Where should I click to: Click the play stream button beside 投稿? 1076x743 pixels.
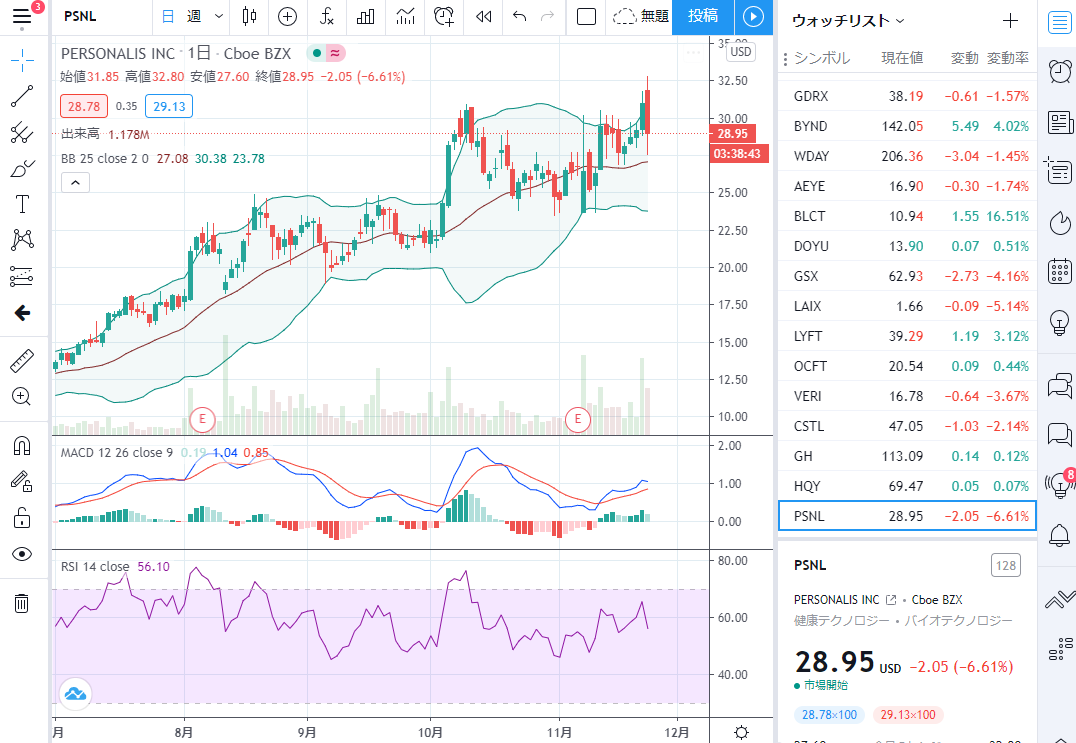753,16
